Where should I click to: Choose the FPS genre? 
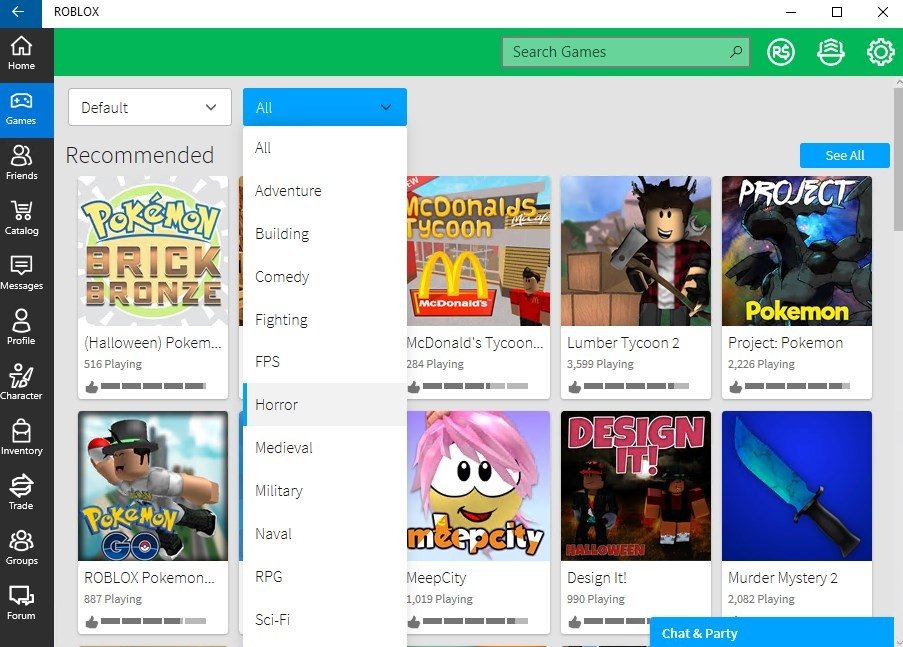click(325, 362)
